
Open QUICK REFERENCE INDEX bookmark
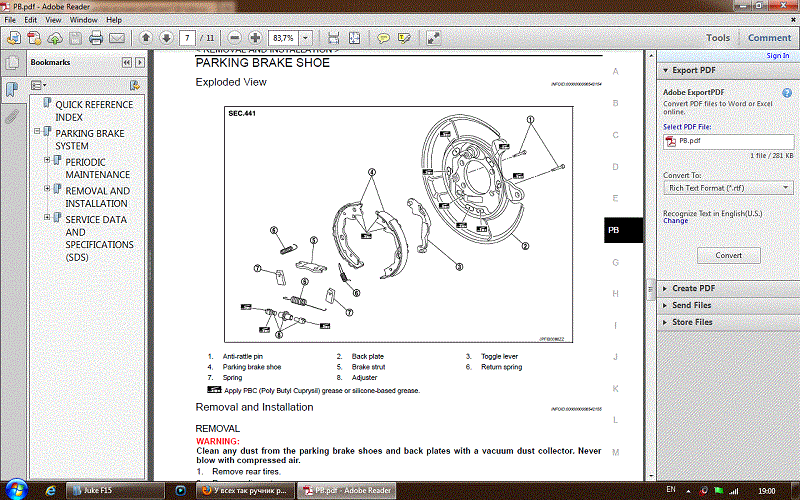(x=94, y=111)
